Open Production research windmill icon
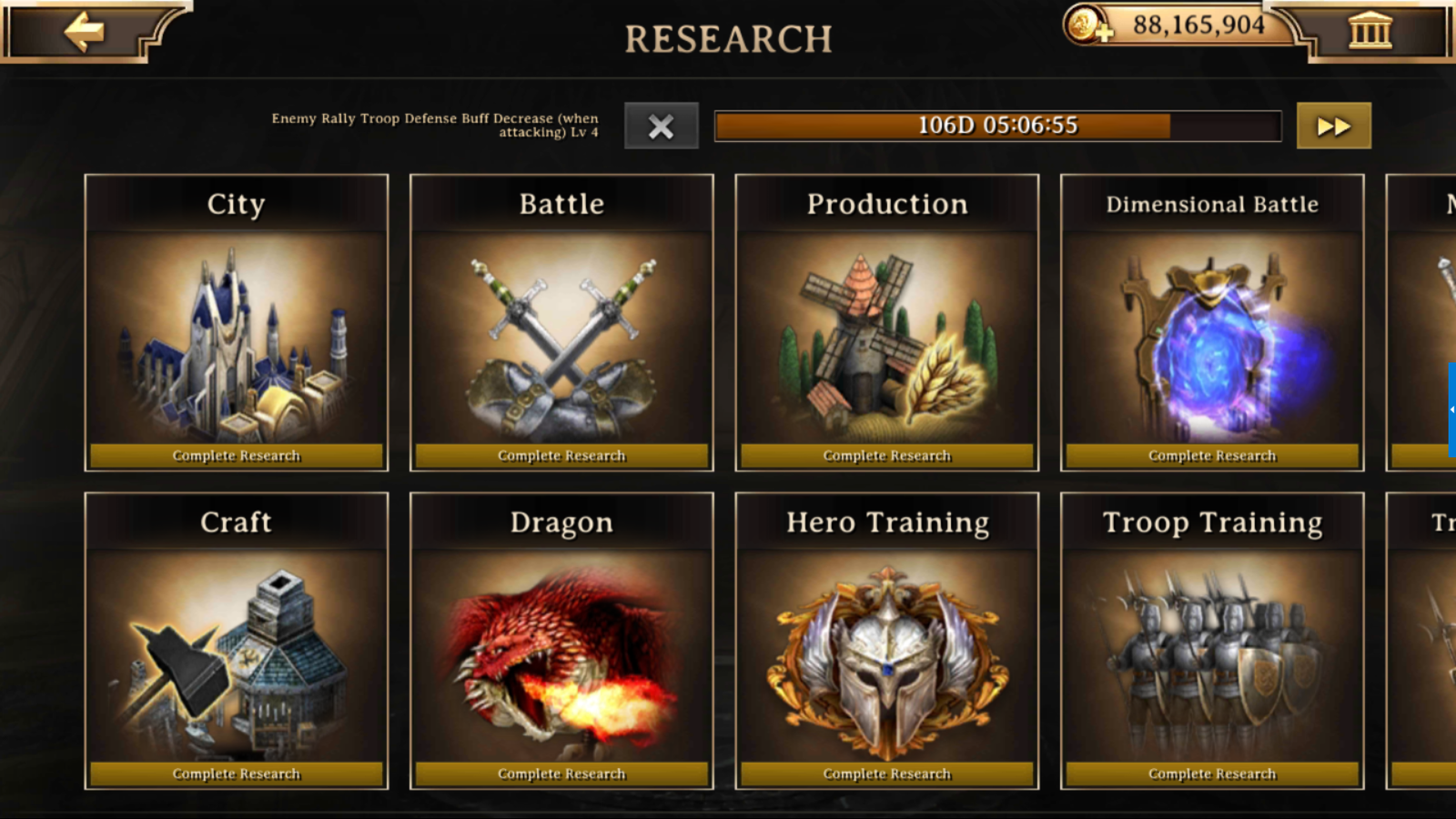 (x=887, y=339)
